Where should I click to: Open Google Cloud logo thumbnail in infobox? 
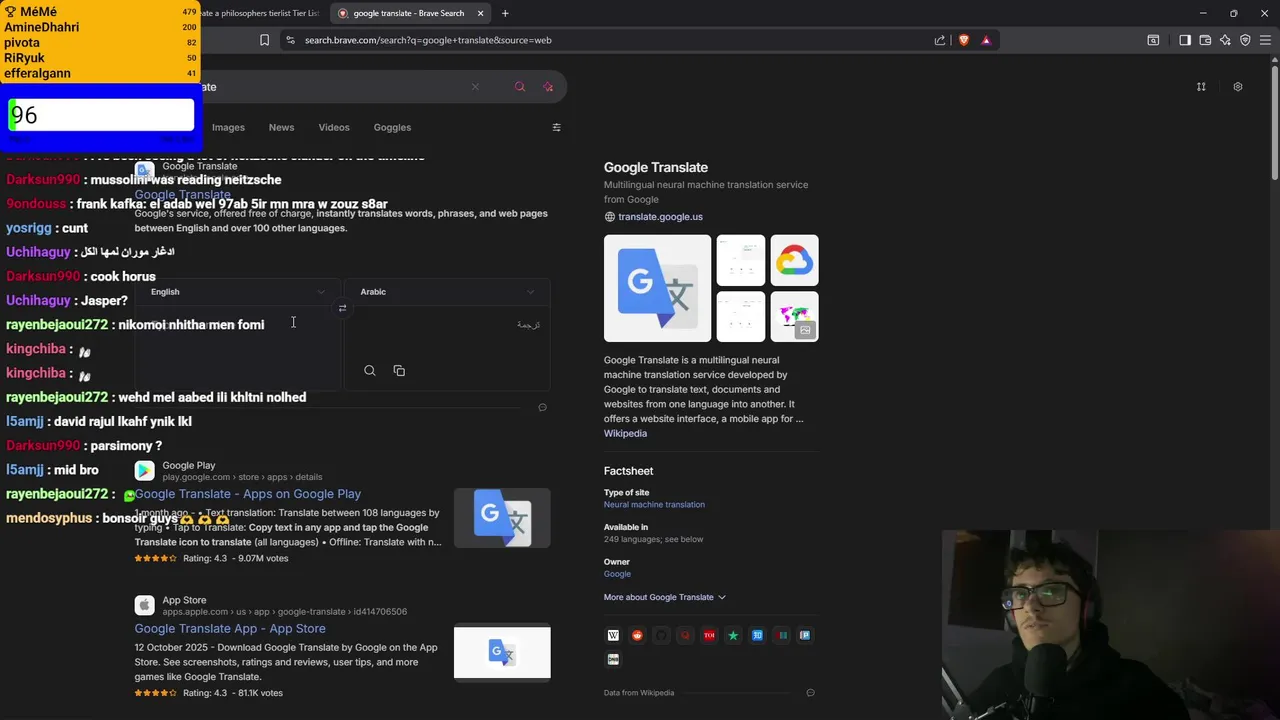click(x=794, y=261)
